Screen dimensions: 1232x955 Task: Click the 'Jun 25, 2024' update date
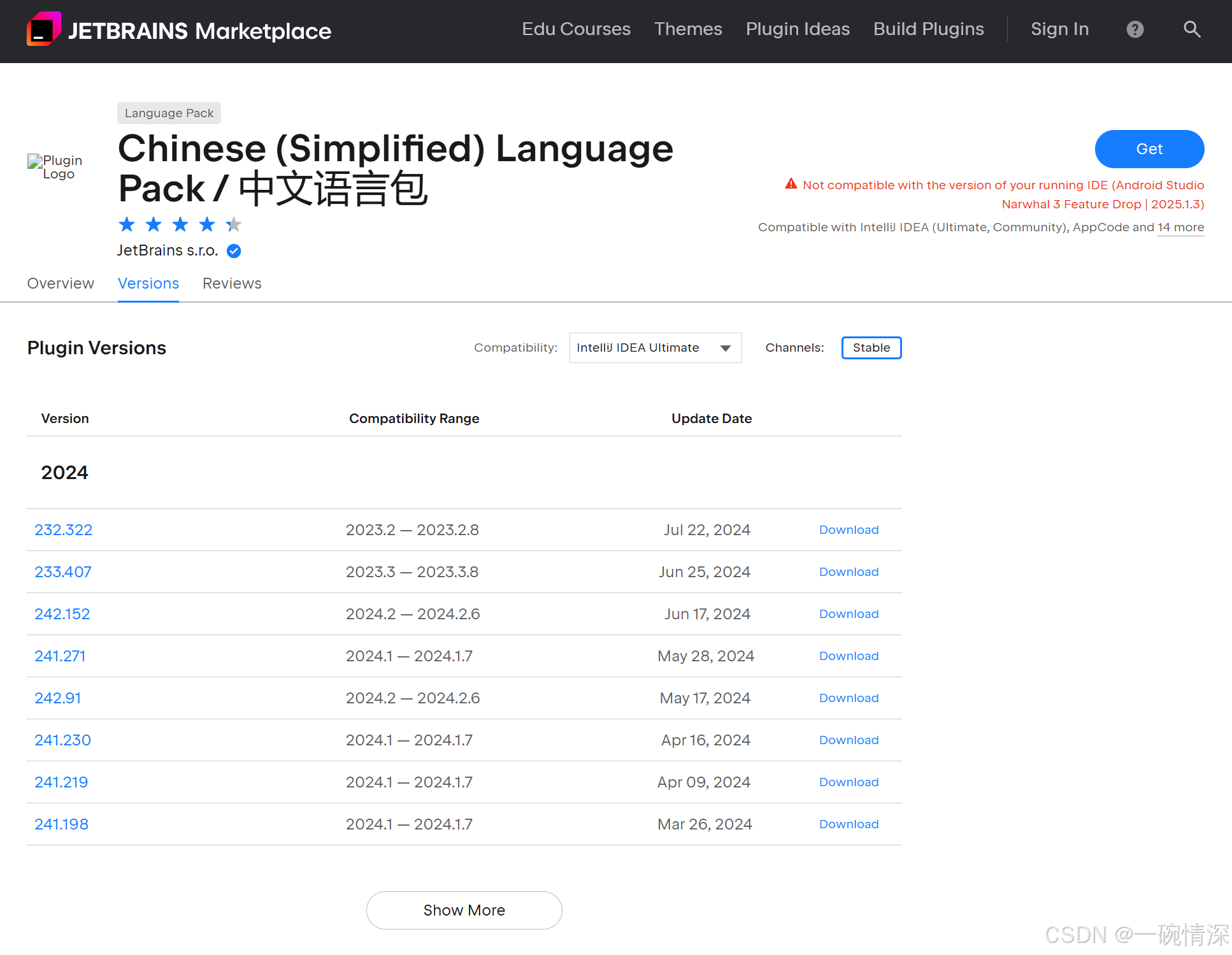click(x=705, y=572)
